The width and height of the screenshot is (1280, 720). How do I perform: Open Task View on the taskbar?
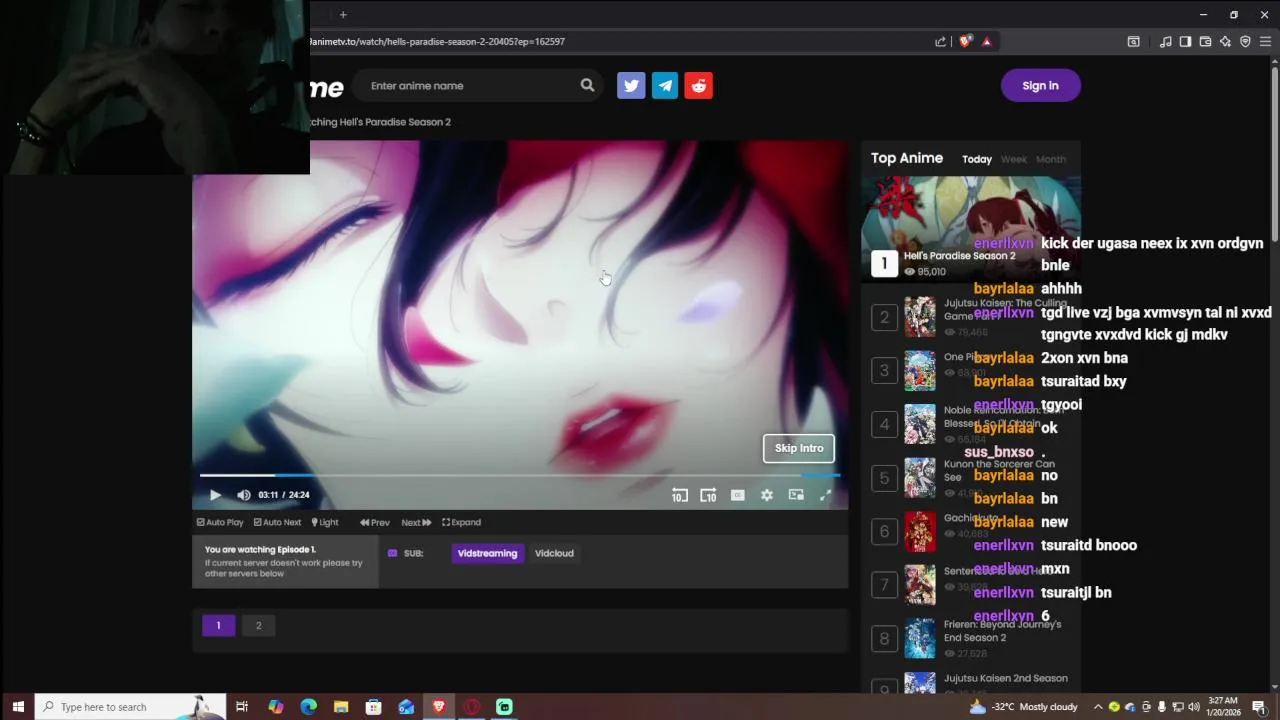pyautogui.click(x=242, y=707)
